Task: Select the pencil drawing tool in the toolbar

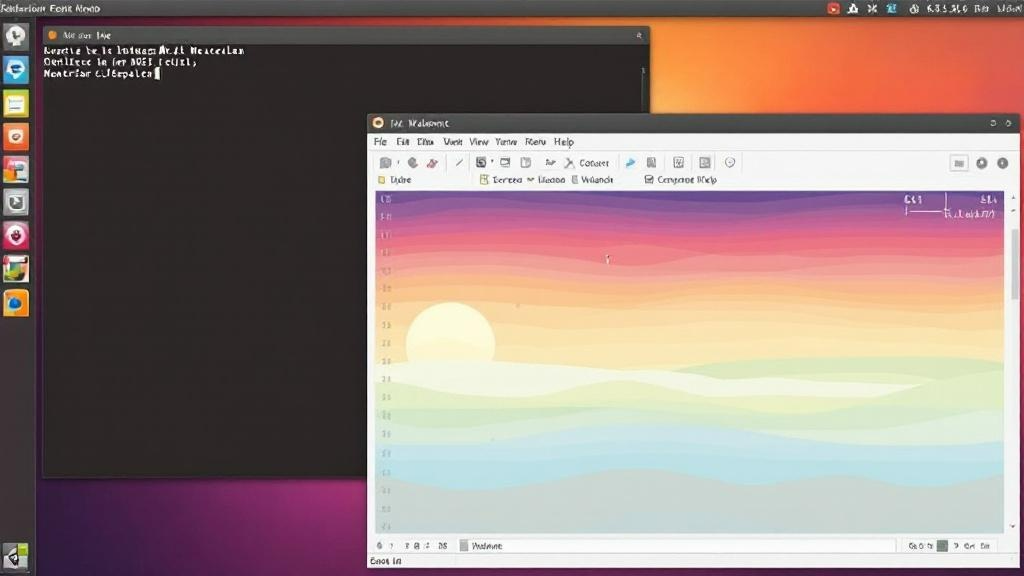Action: tap(412, 162)
